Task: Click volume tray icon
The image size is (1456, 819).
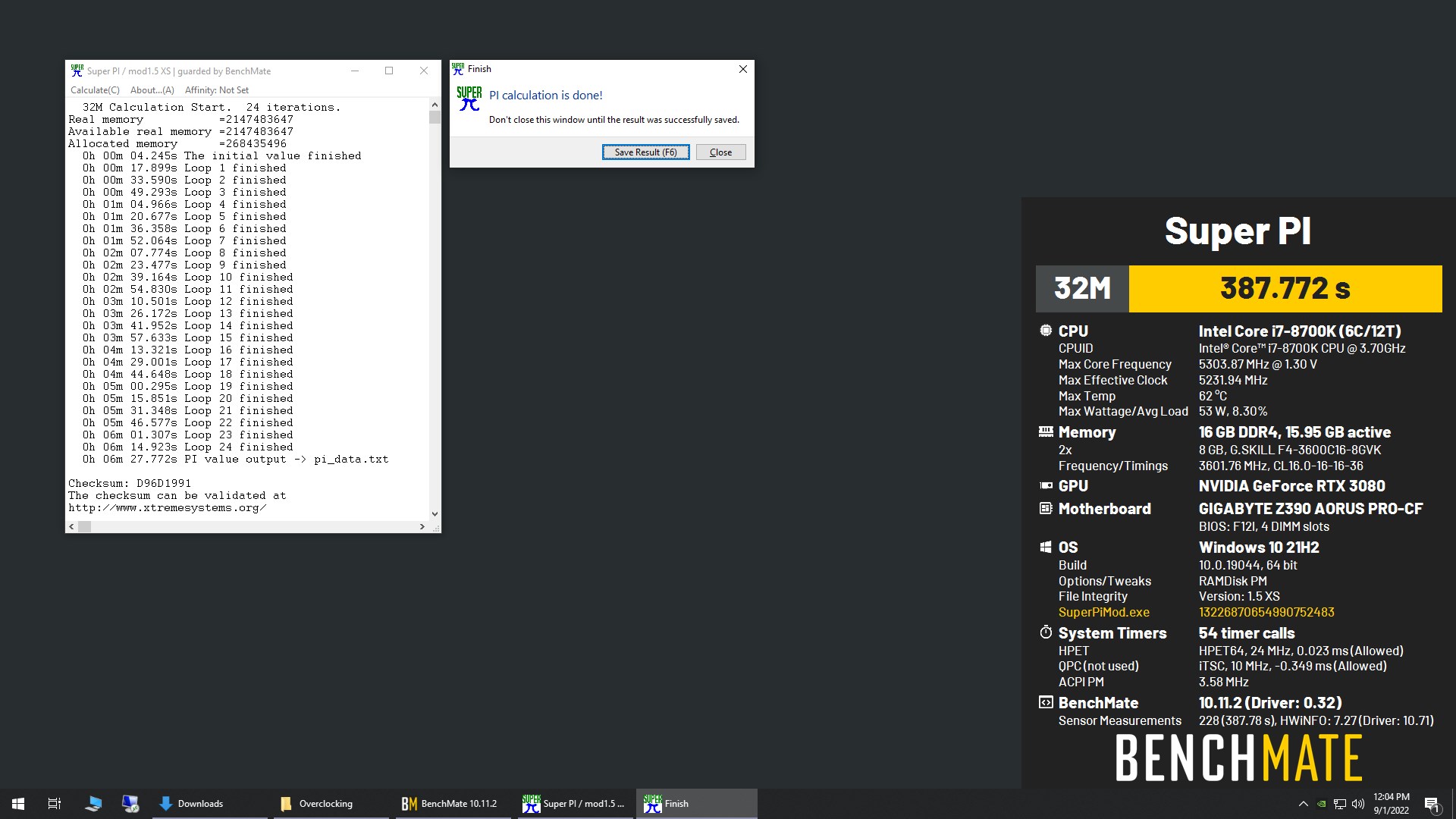Action: pyautogui.click(x=1357, y=804)
